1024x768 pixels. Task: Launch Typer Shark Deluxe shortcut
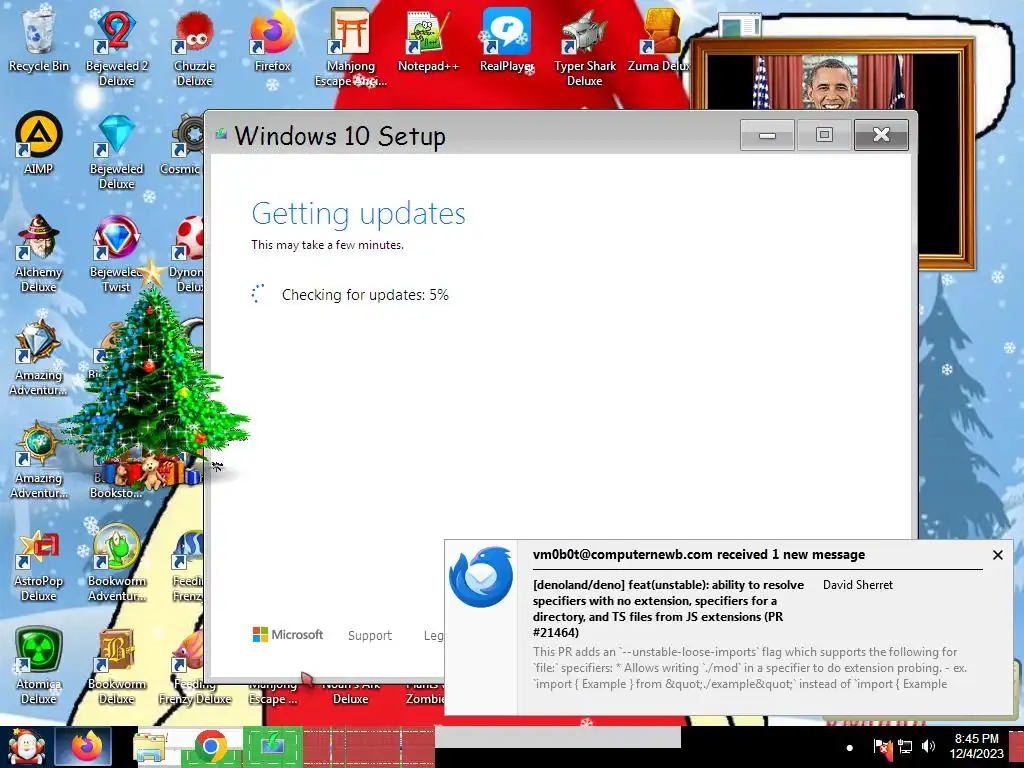584,47
